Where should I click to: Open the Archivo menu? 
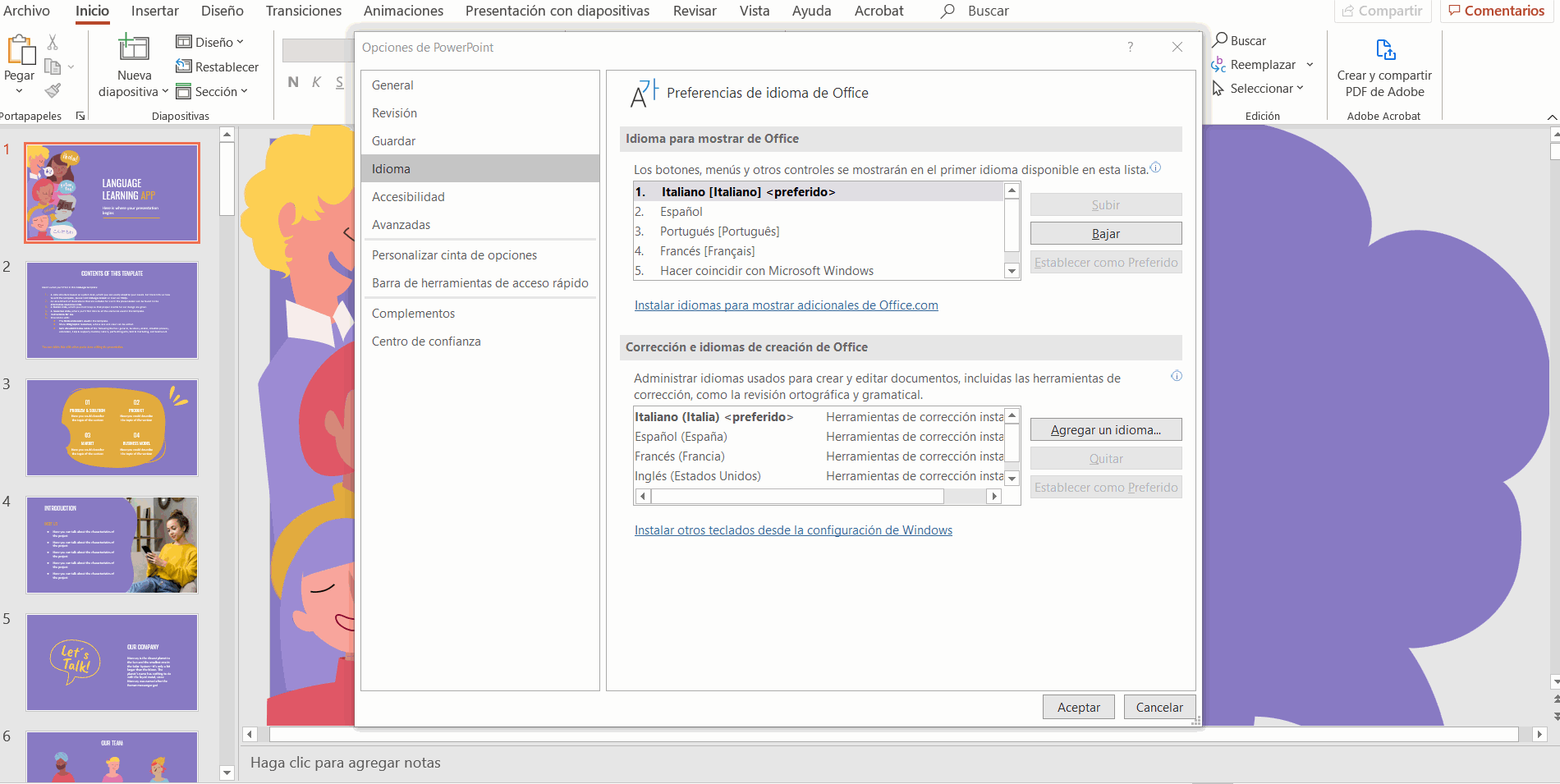click(26, 11)
